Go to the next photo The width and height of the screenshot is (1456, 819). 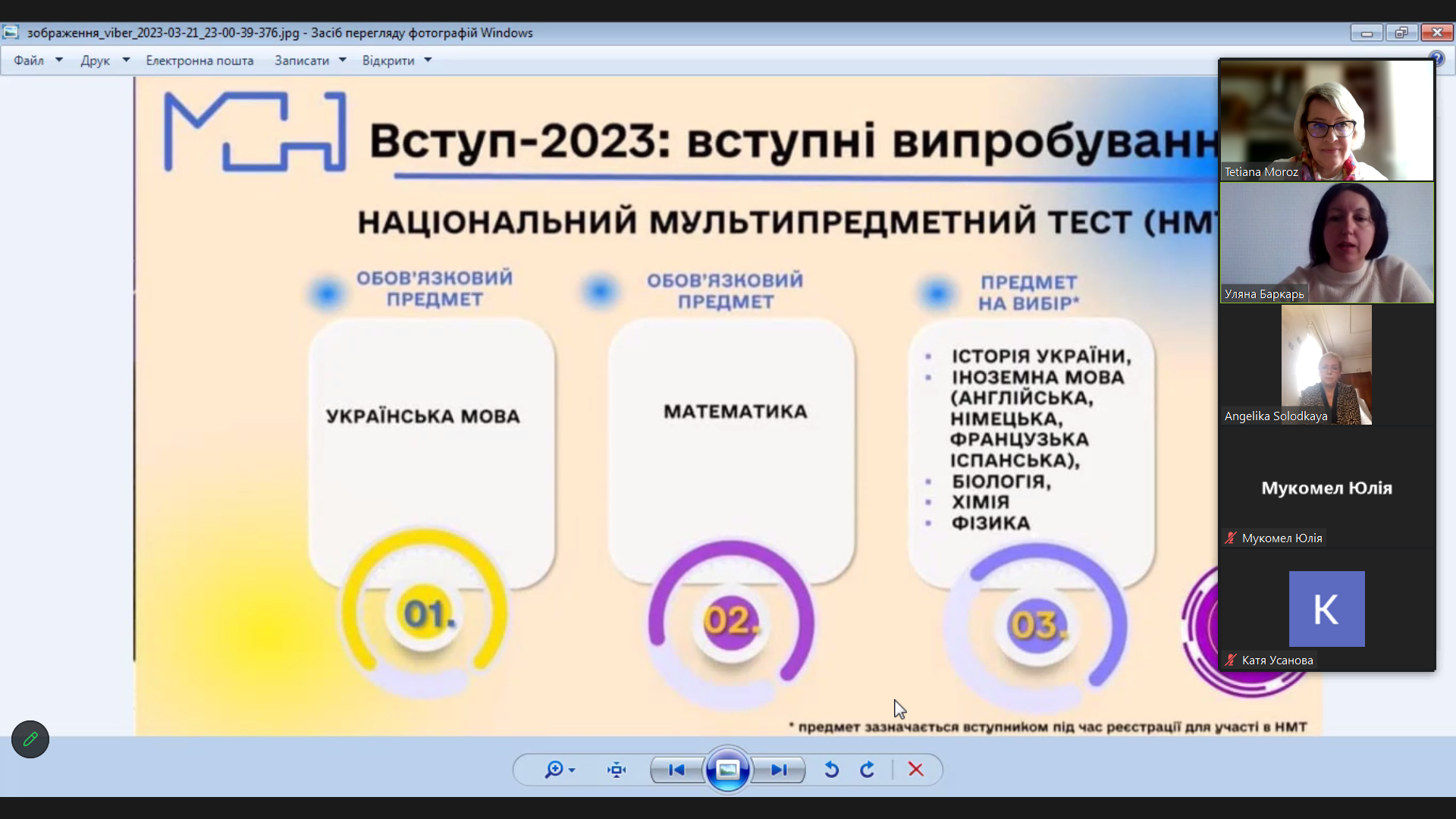(779, 770)
